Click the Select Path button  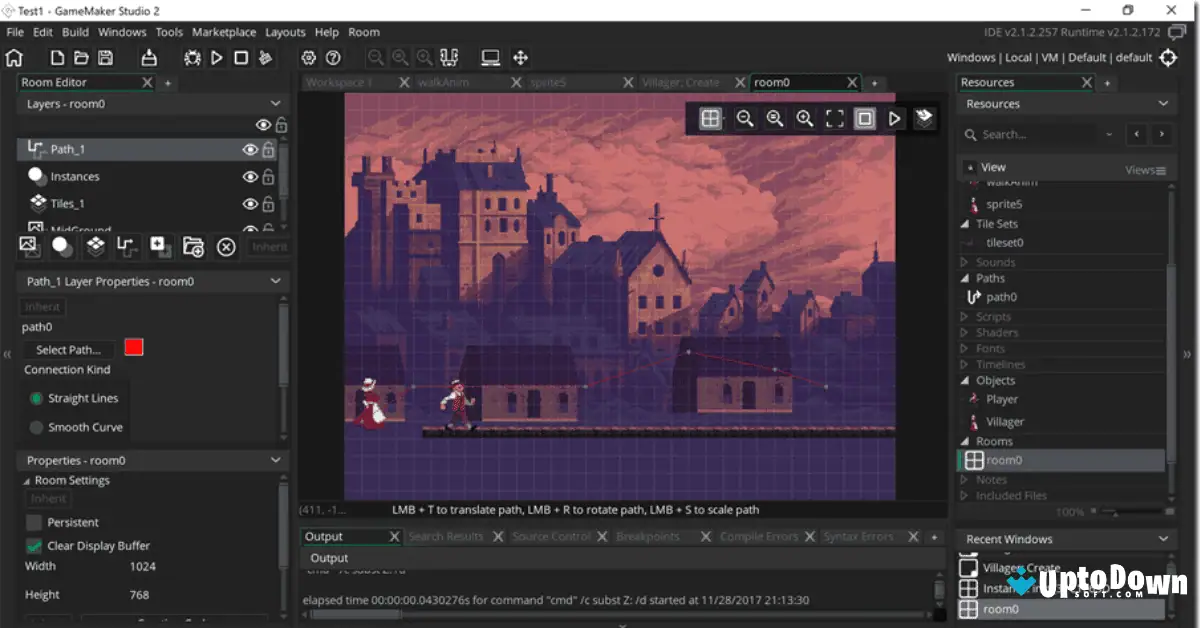[68, 349]
